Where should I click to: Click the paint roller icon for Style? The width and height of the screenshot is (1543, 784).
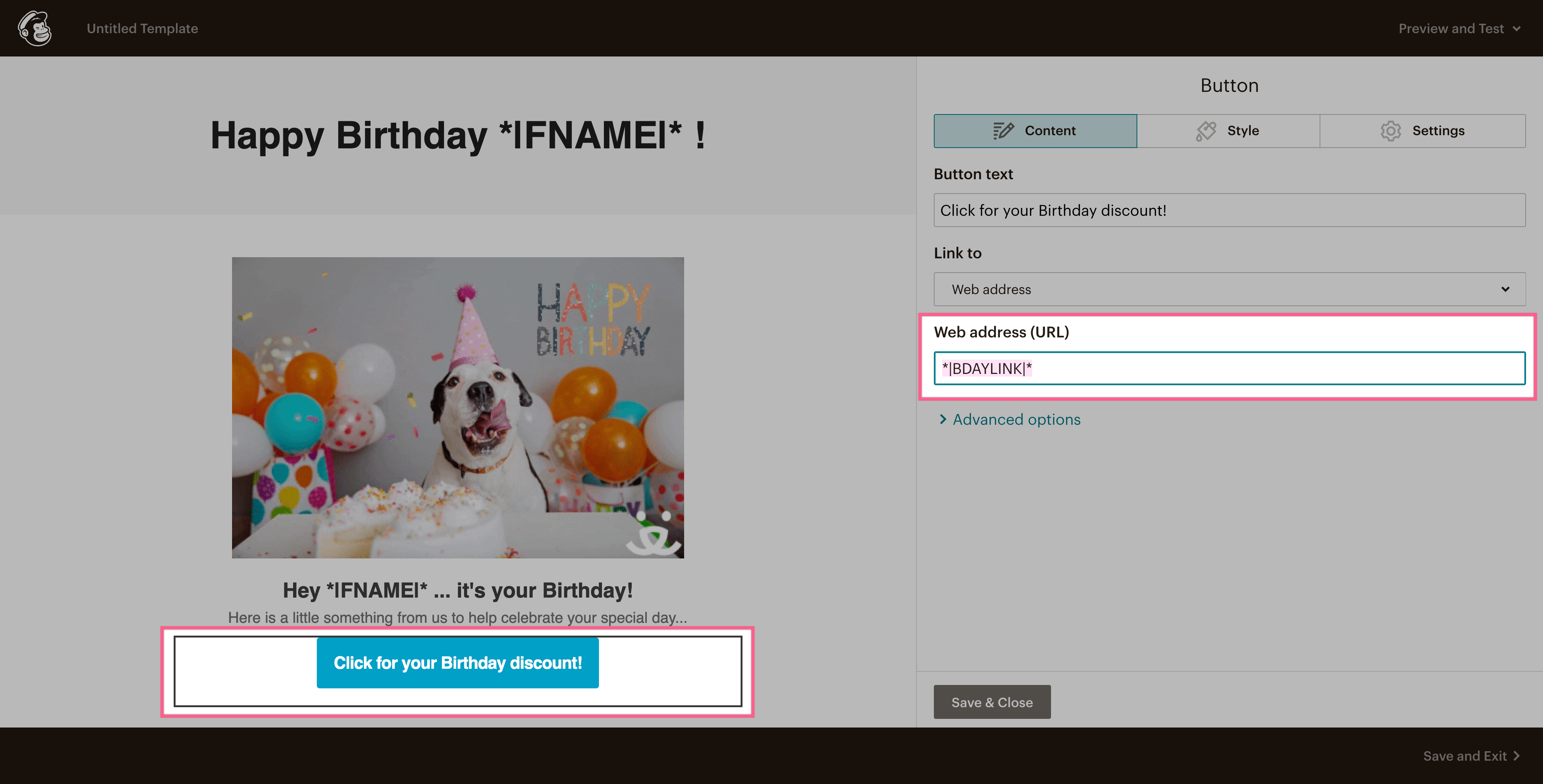(x=1206, y=131)
